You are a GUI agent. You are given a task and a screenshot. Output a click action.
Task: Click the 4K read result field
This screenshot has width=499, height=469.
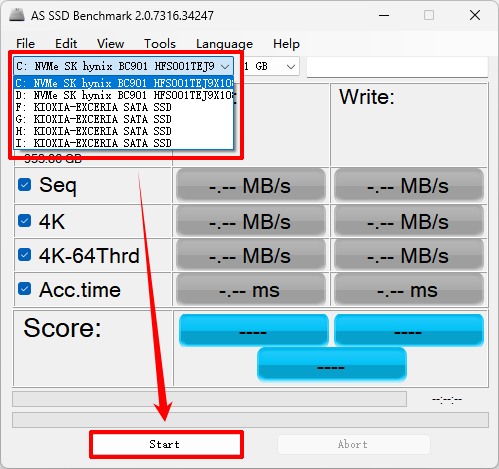pos(251,221)
